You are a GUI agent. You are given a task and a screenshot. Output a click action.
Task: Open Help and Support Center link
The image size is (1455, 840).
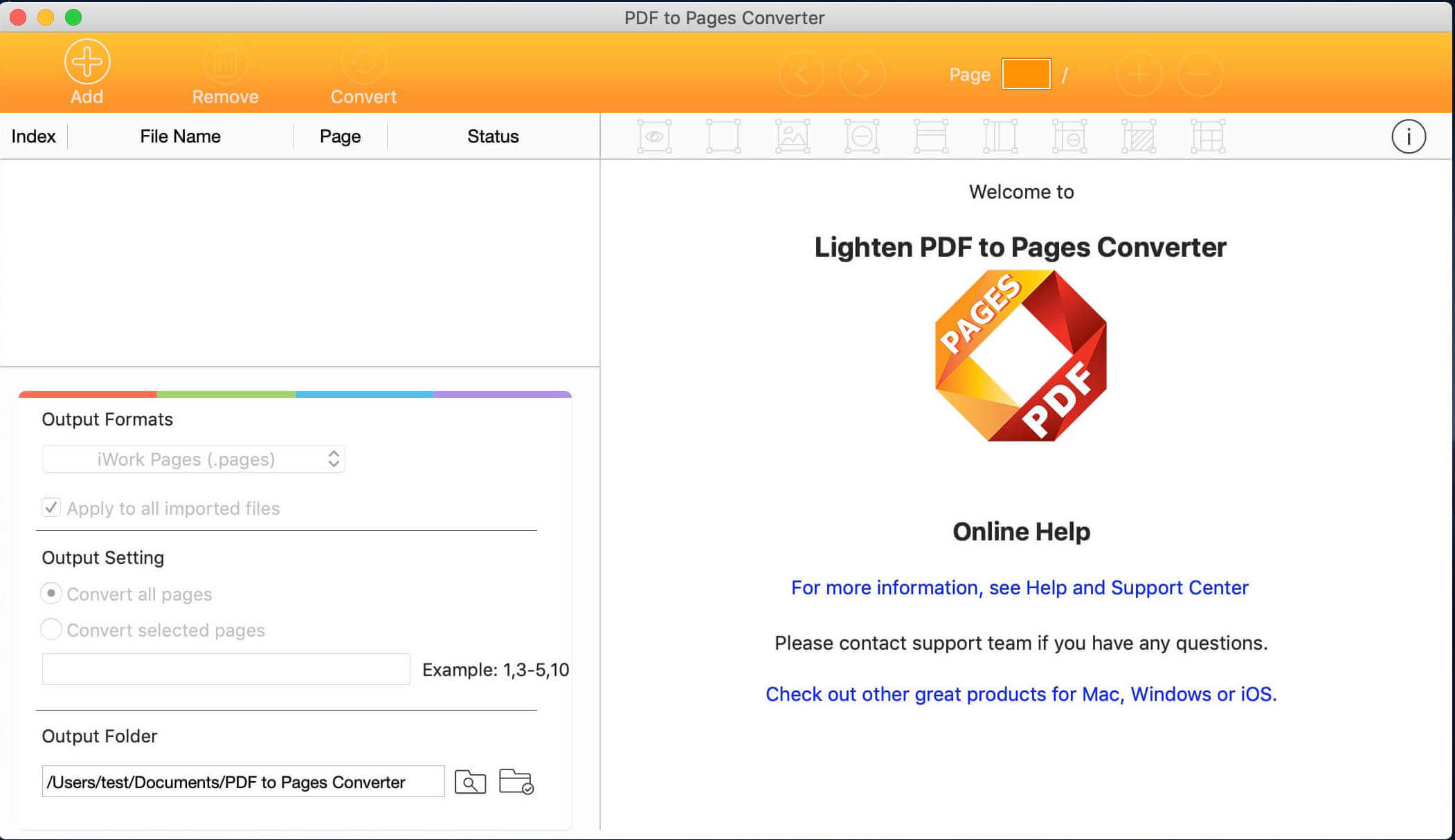[x=1020, y=587]
